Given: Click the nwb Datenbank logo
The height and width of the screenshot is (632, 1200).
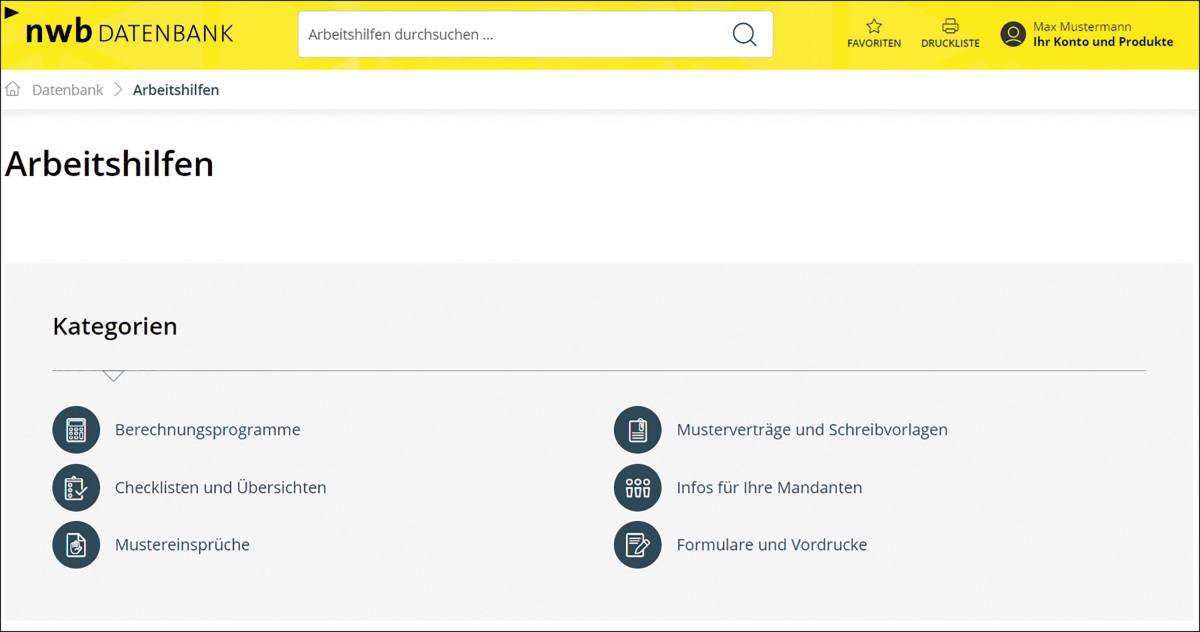Looking at the screenshot, I should pos(129,32).
